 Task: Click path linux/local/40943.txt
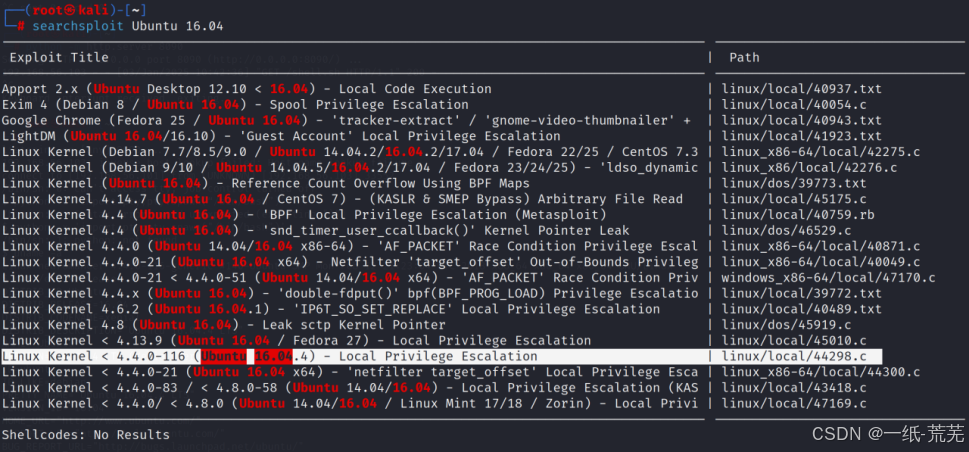point(802,121)
